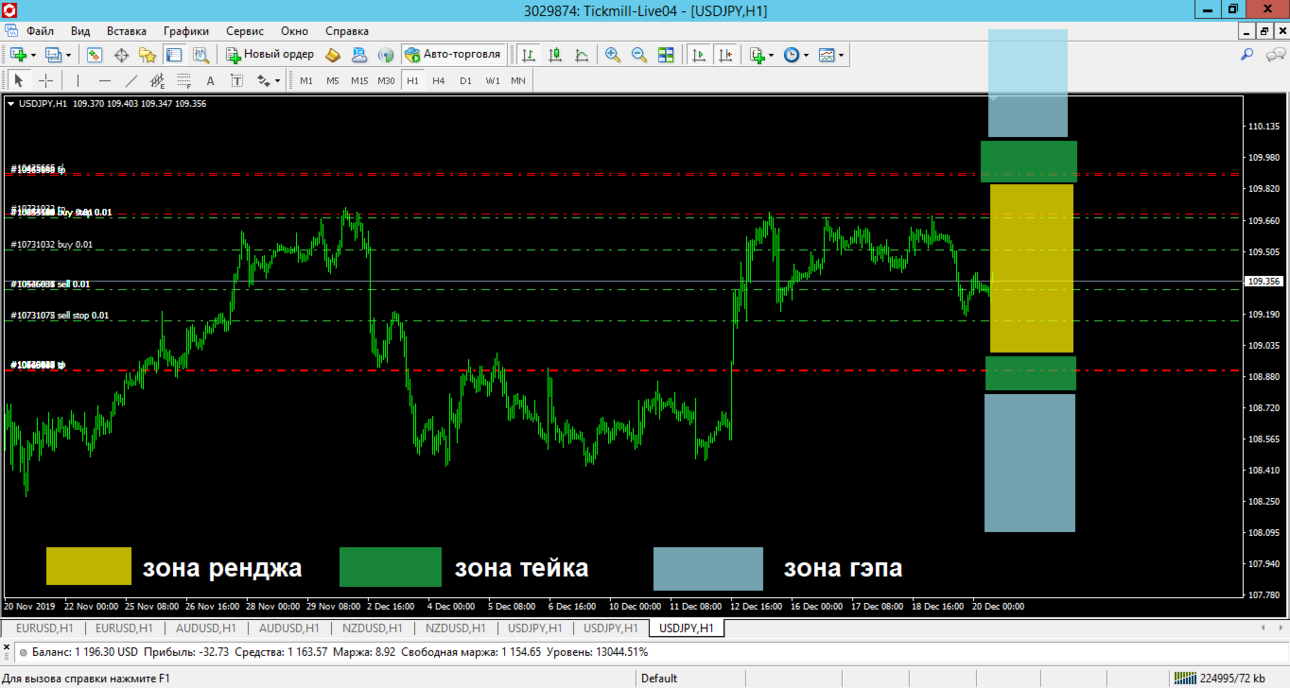Toggle the chart shift button
The height and width of the screenshot is (688, 1290).
click(x=725, y=55)
